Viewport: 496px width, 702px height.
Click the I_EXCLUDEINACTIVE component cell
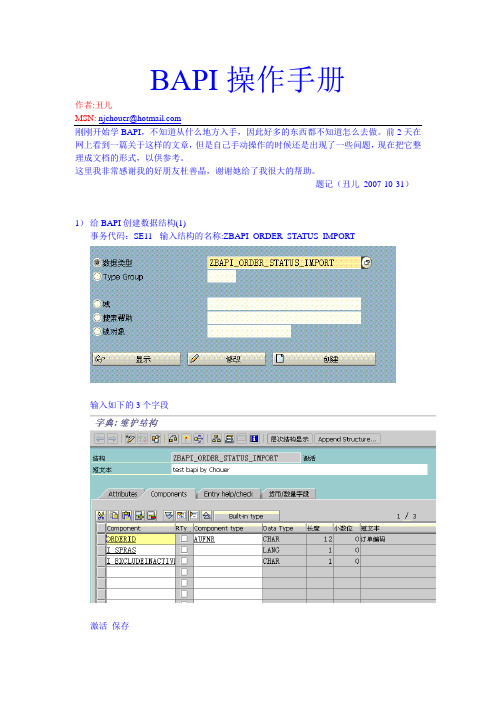pyautogui.click(x=140, y=561)
